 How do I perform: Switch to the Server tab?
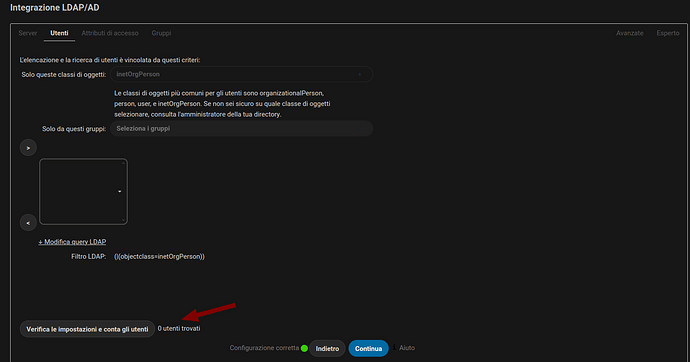coord(28,33)
